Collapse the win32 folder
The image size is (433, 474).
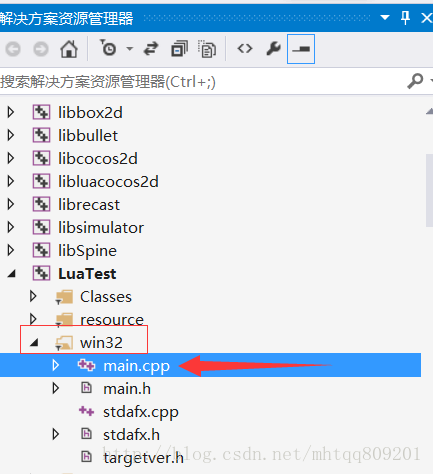34,343
